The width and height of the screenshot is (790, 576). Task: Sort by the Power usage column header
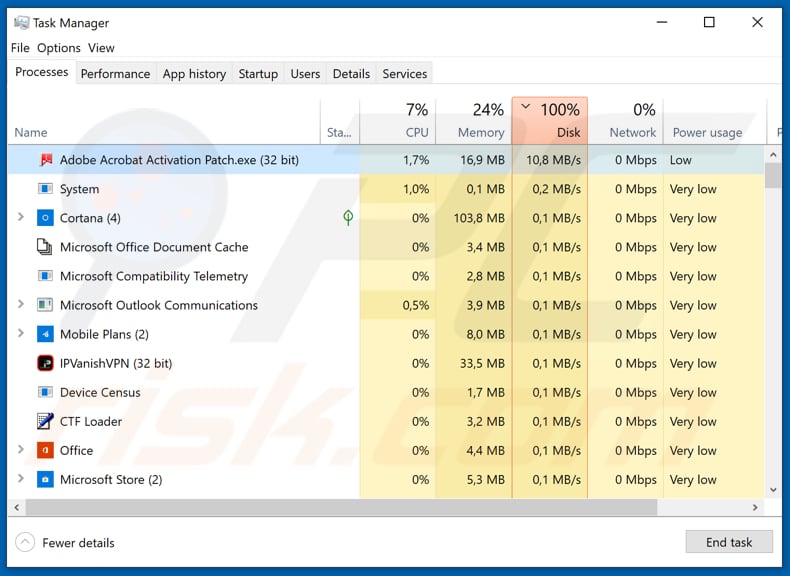pyautogui.click(x=715, y=120)
